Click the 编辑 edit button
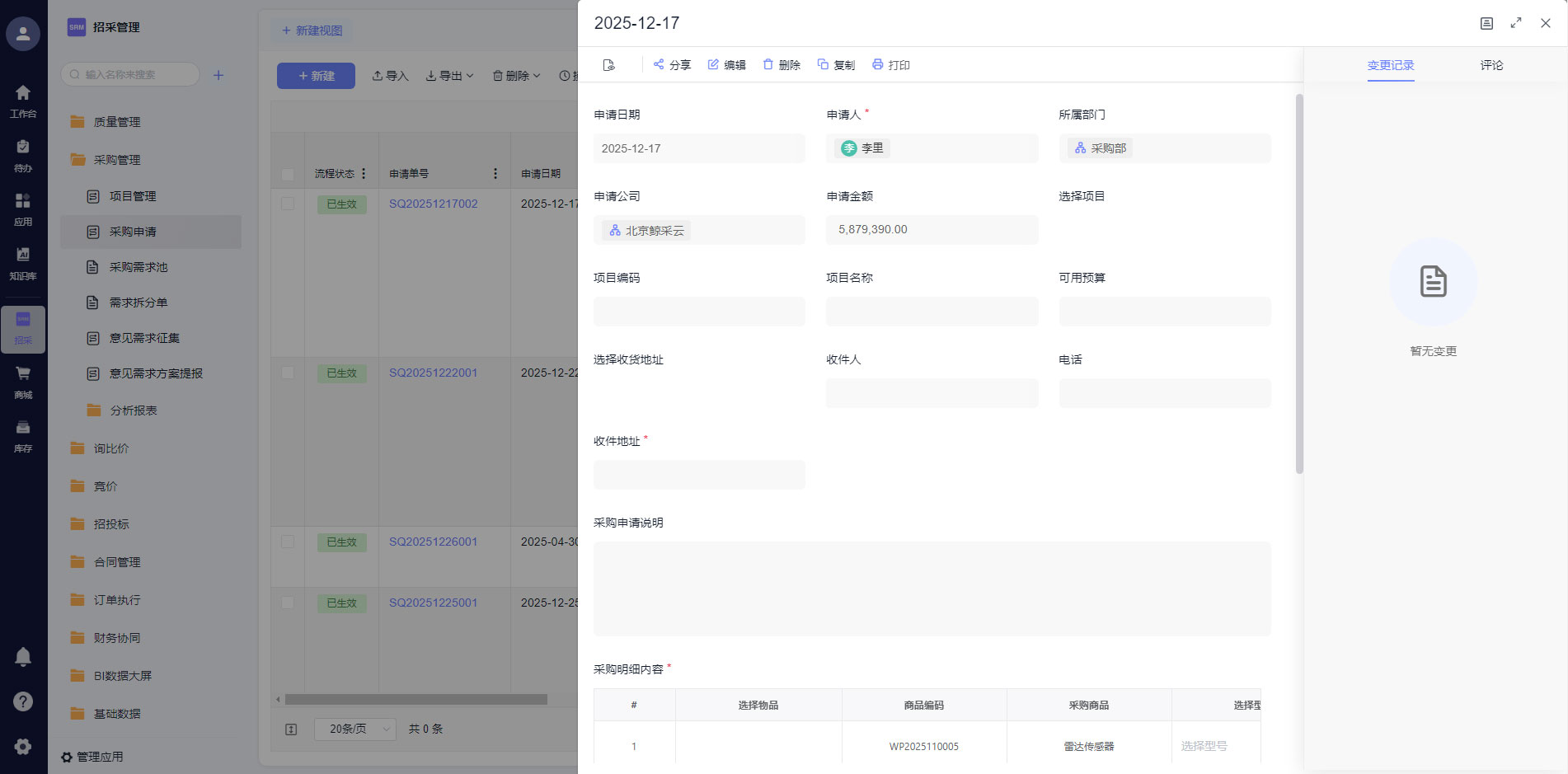 [x=726, y=64]
